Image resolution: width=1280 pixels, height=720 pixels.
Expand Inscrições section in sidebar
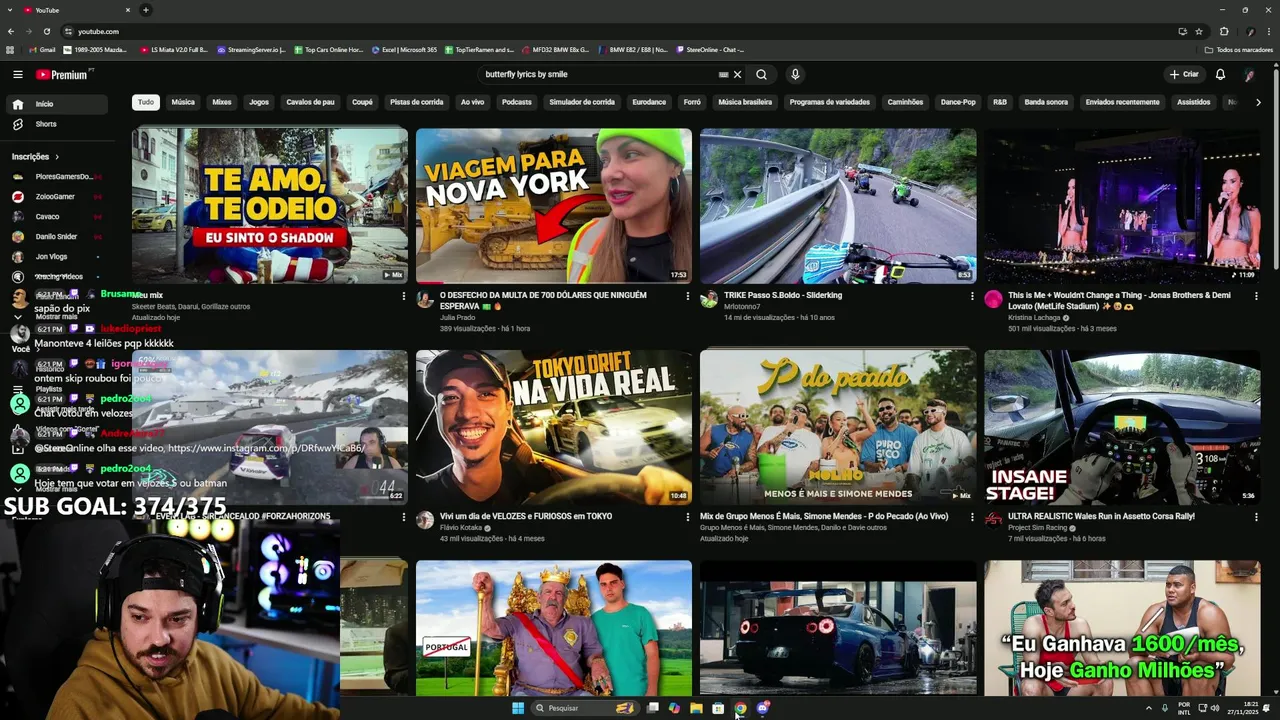click(x=36, y=157)
